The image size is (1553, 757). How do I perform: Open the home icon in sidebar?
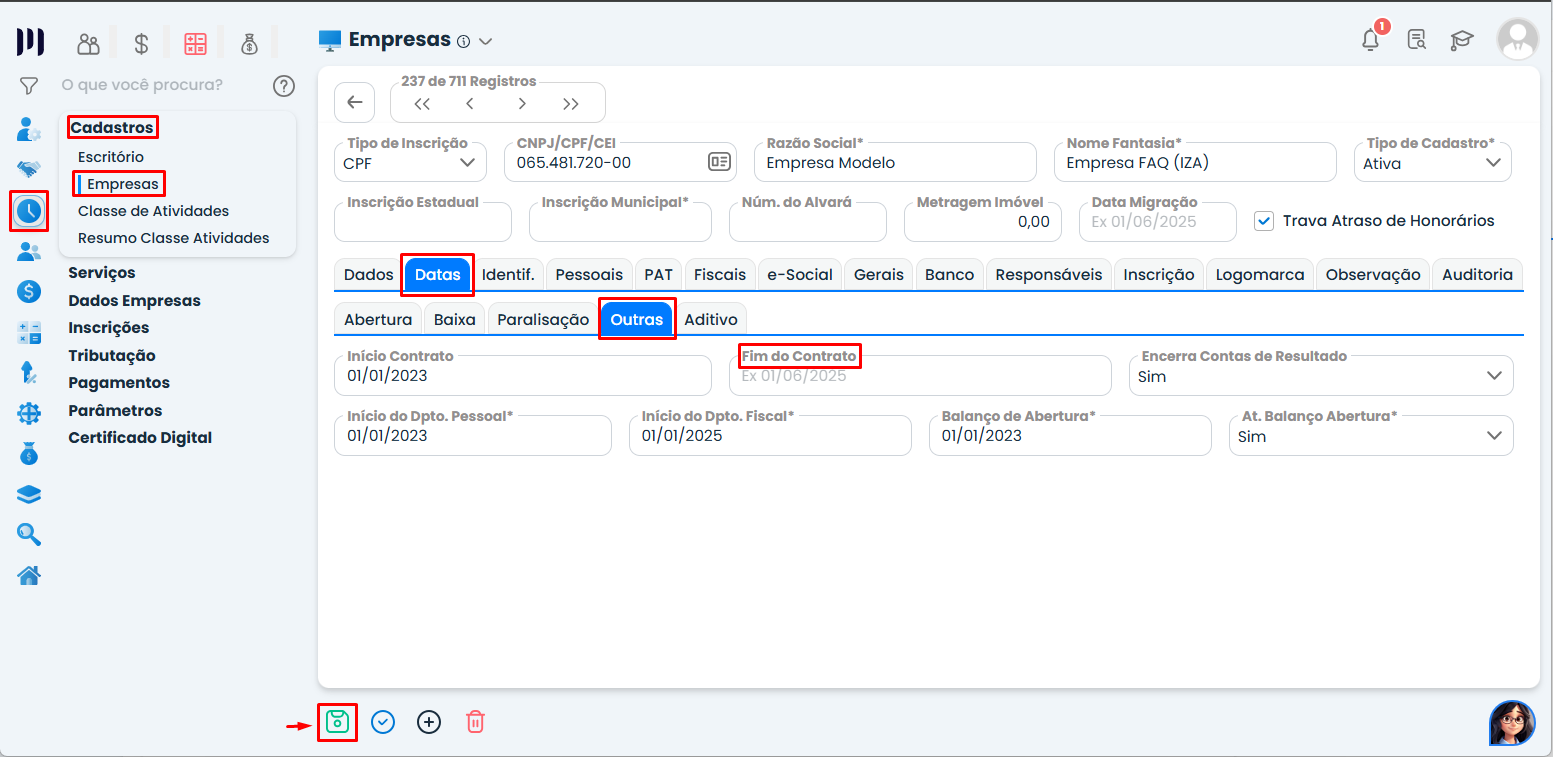(29, 575)
